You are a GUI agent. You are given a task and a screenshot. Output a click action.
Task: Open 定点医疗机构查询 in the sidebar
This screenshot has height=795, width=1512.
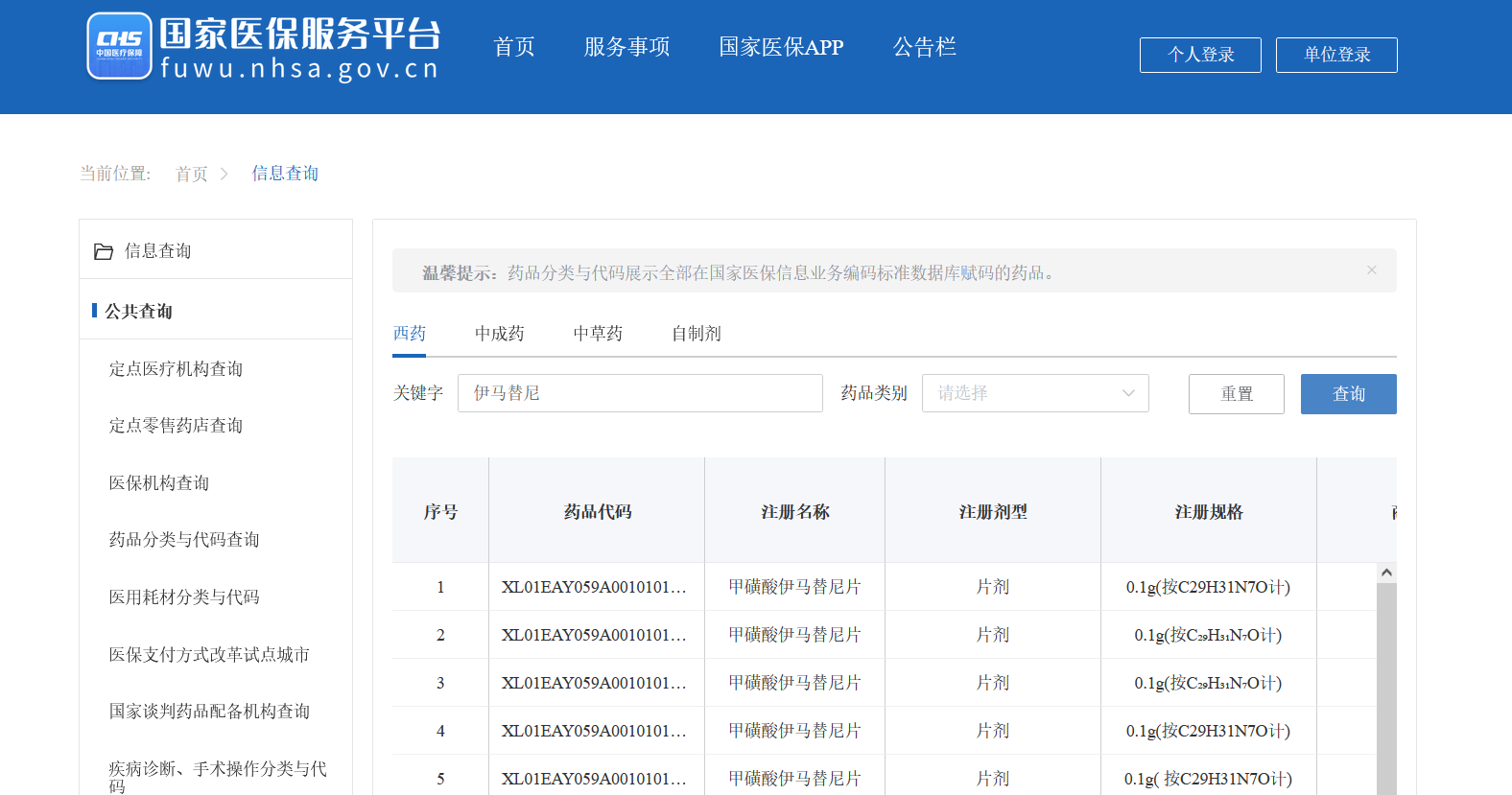[x=176, y=369]
